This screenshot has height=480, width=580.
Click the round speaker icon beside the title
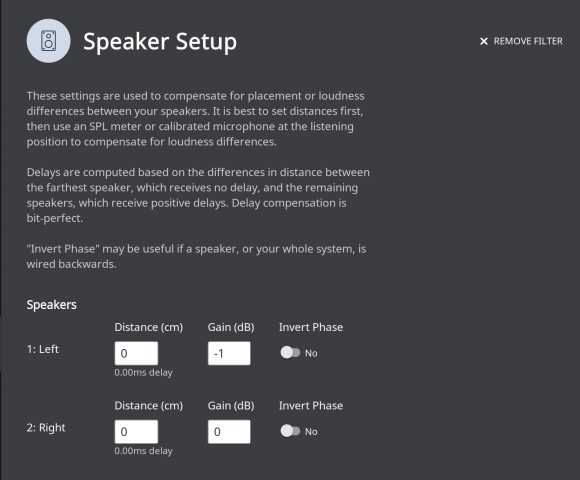coord(48,41)
